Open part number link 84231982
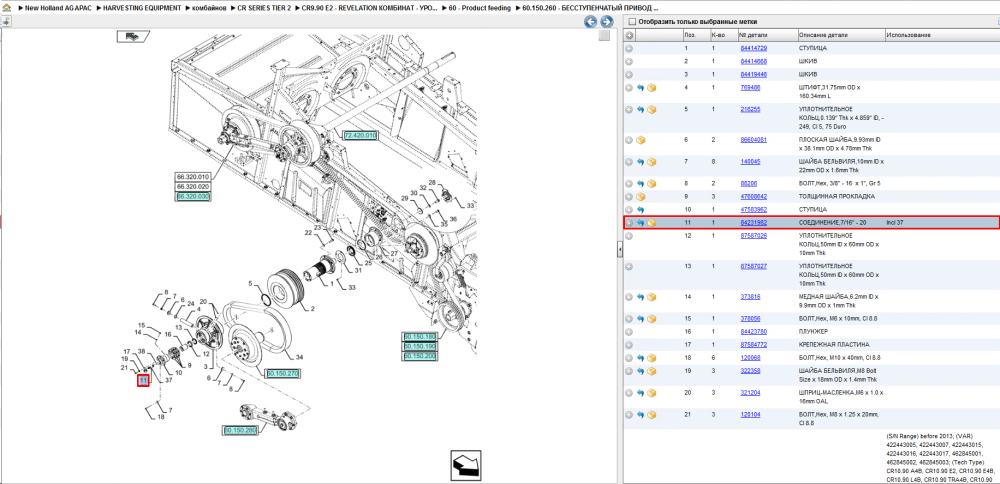1000x484 pixels. tap(753, 223)
